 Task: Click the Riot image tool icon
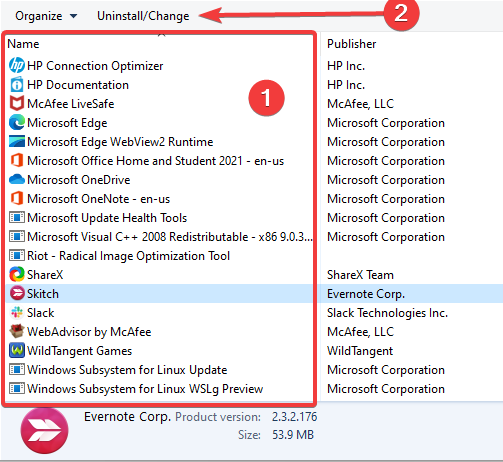pyautogui.click(x=17, y=256)
